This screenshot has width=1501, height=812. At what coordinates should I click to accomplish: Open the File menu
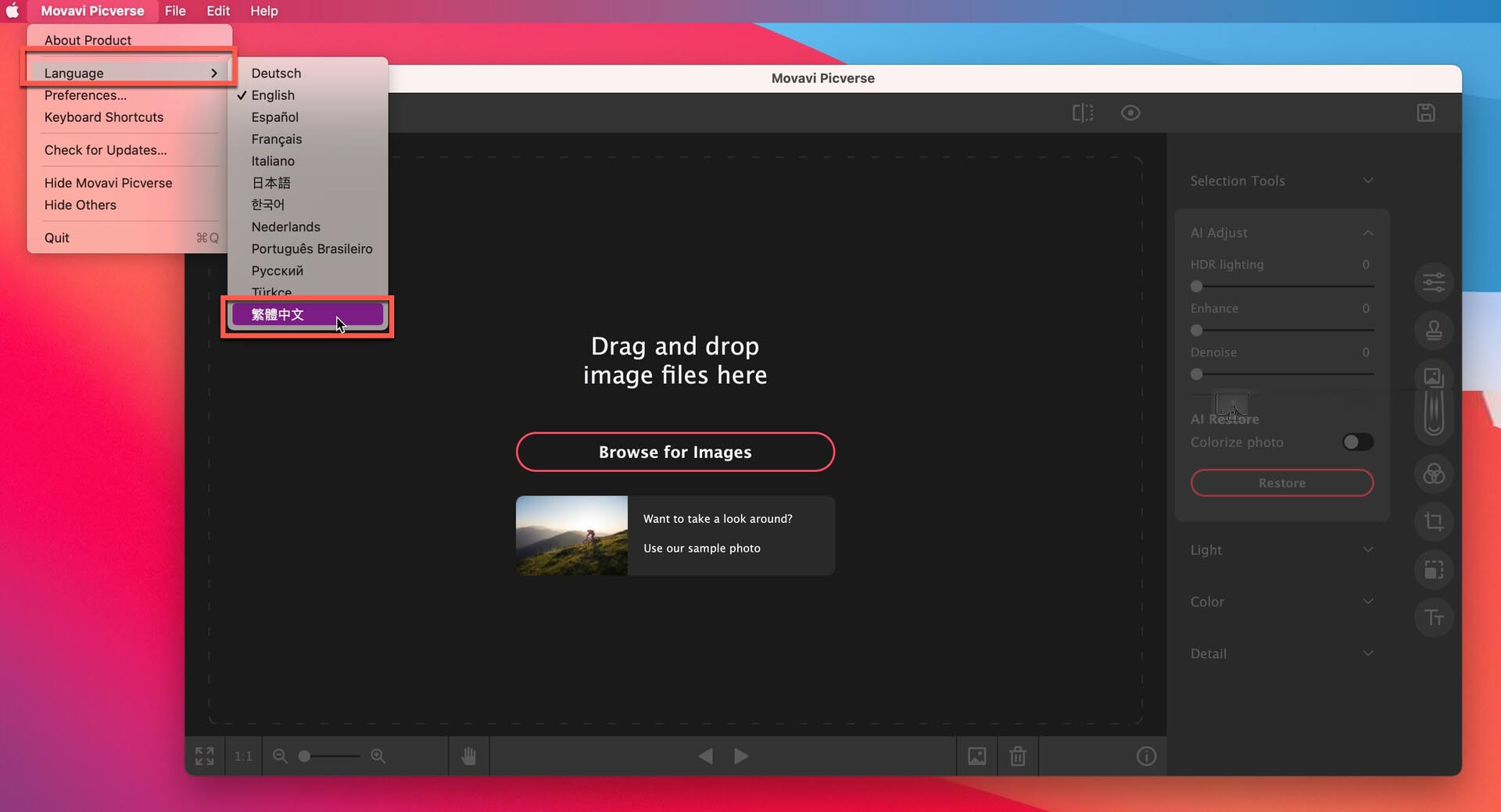click(175, 11)
